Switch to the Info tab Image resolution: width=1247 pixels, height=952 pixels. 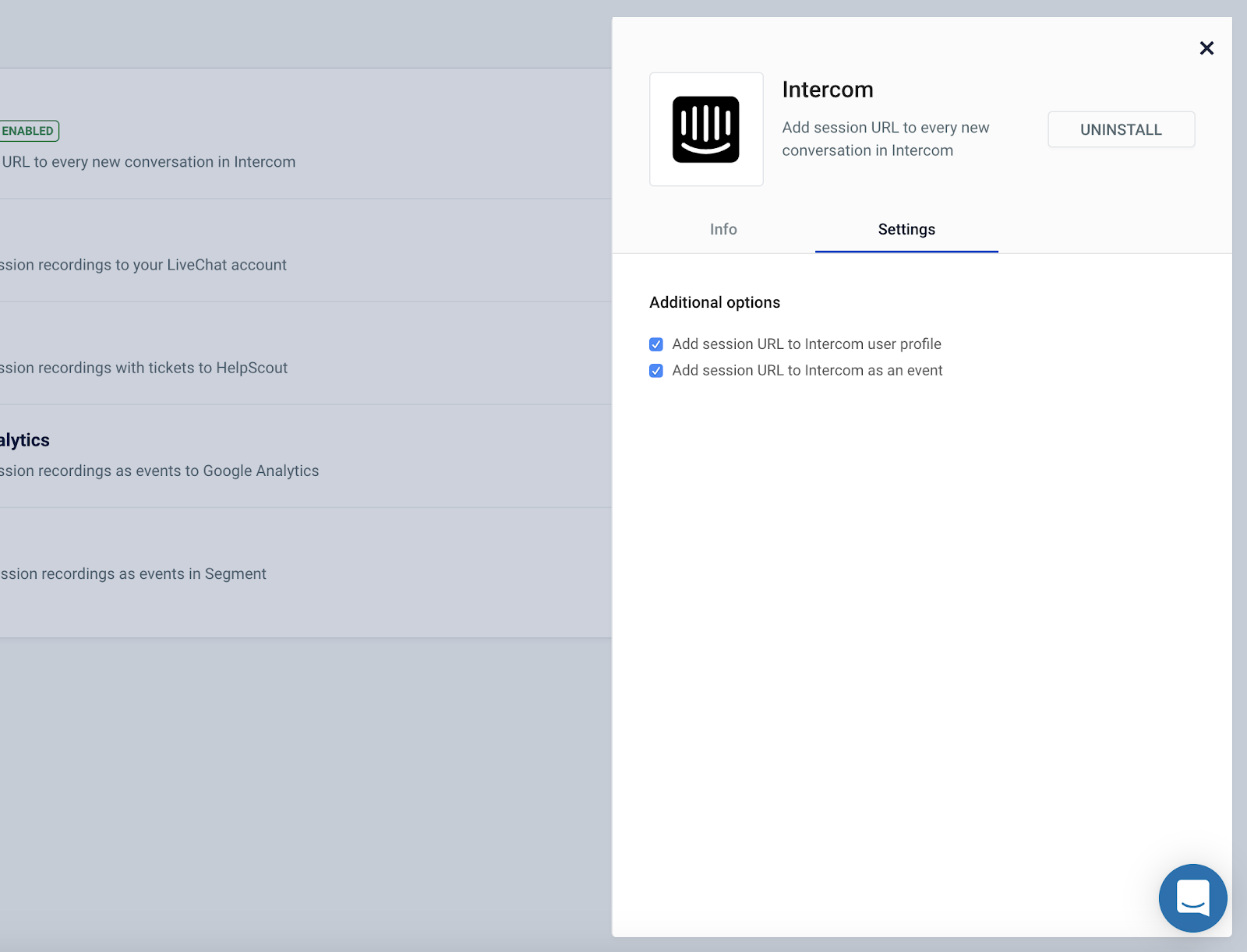722,229
